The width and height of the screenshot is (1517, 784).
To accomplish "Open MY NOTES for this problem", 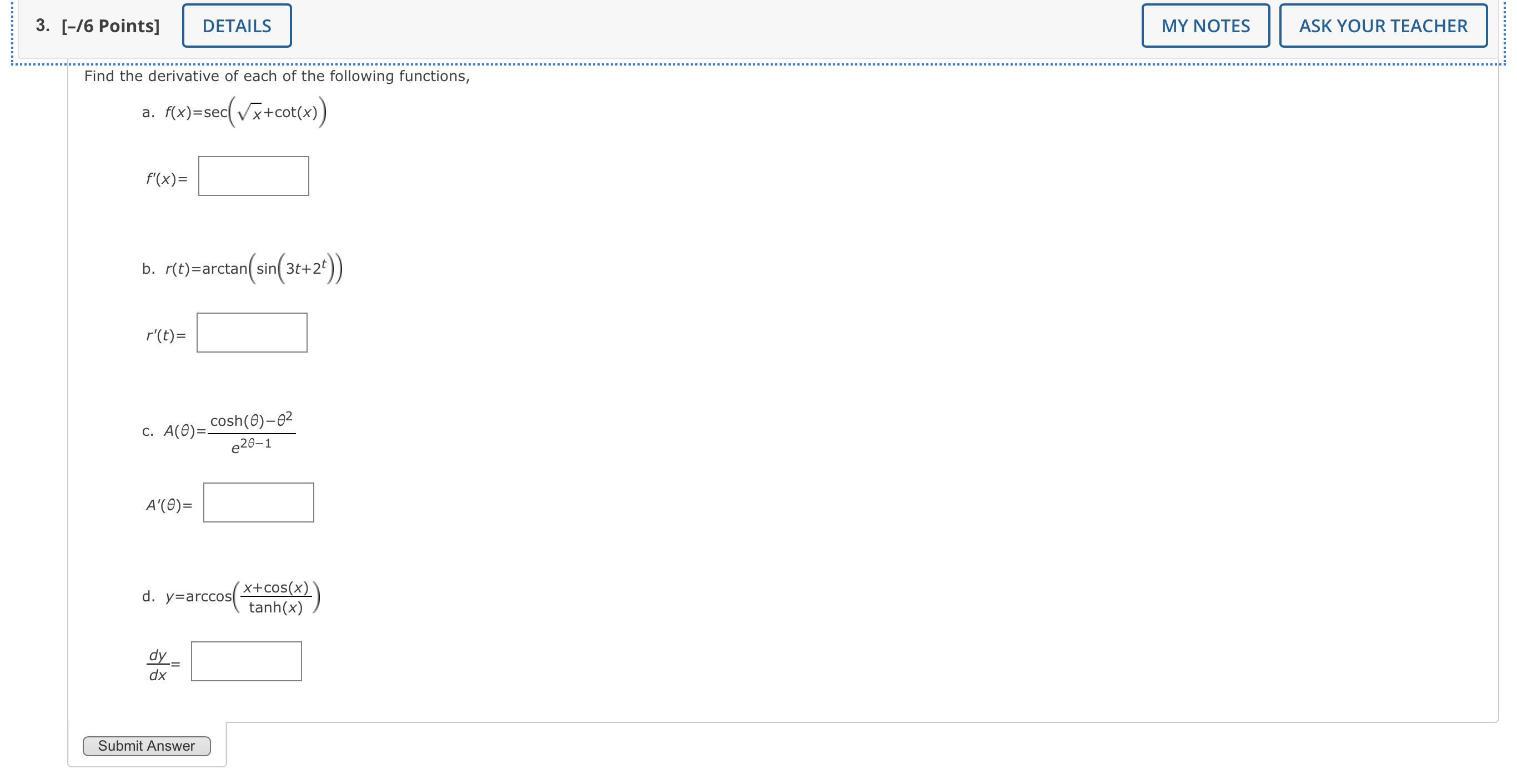I will [x=1204, y=25].
